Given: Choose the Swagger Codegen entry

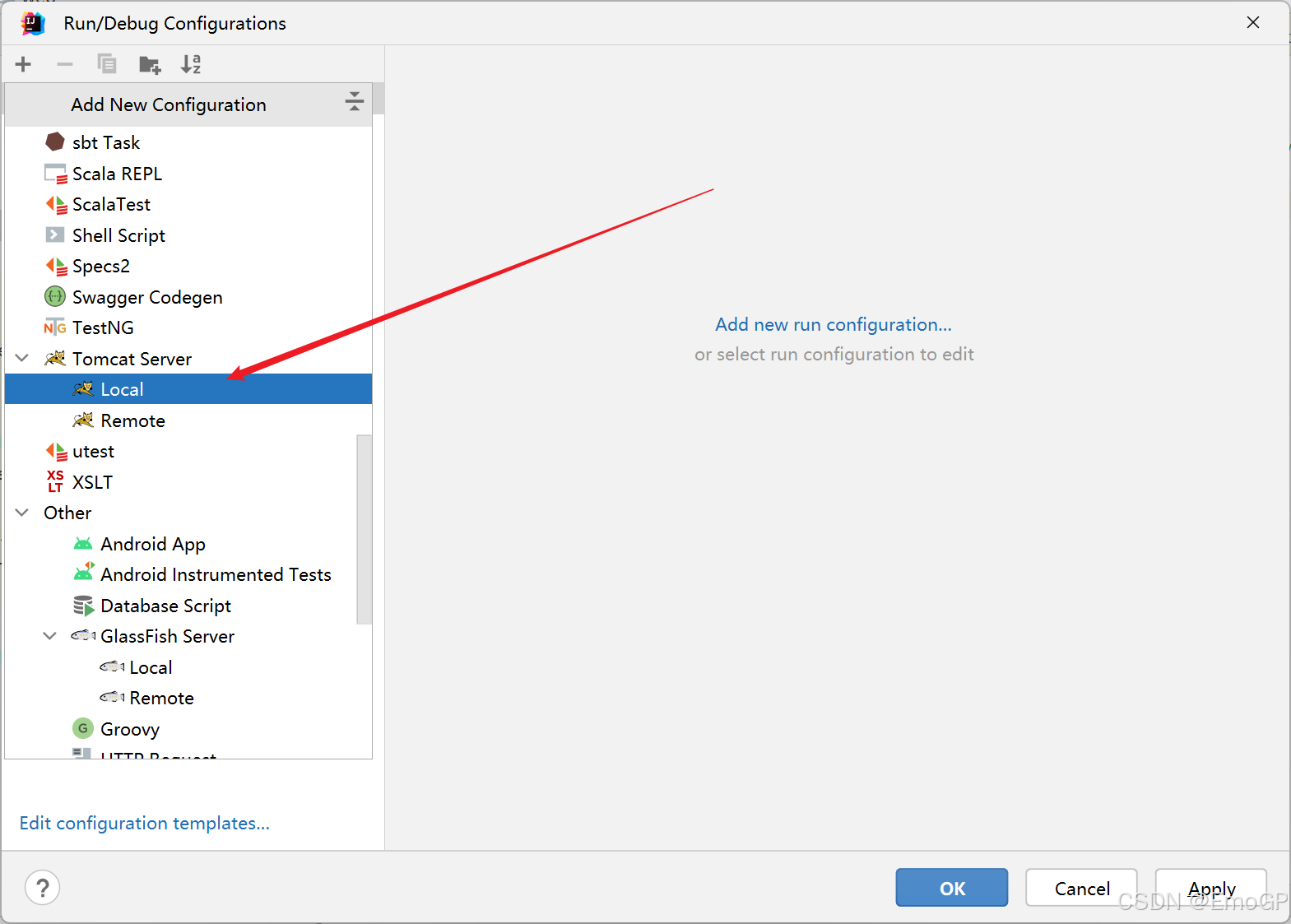Looking at the screenshot, I should pyautogui.click(x=188, y=297).
